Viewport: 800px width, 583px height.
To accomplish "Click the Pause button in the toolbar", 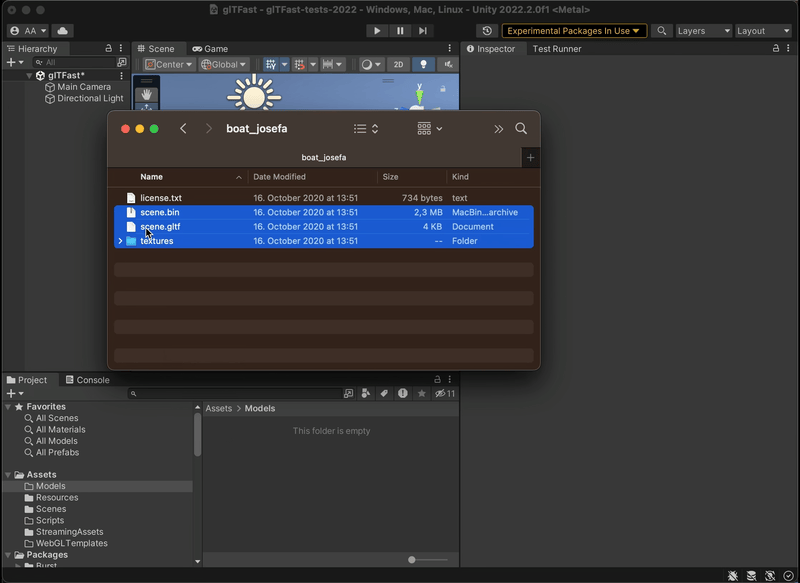I will (x=400, y=30).
